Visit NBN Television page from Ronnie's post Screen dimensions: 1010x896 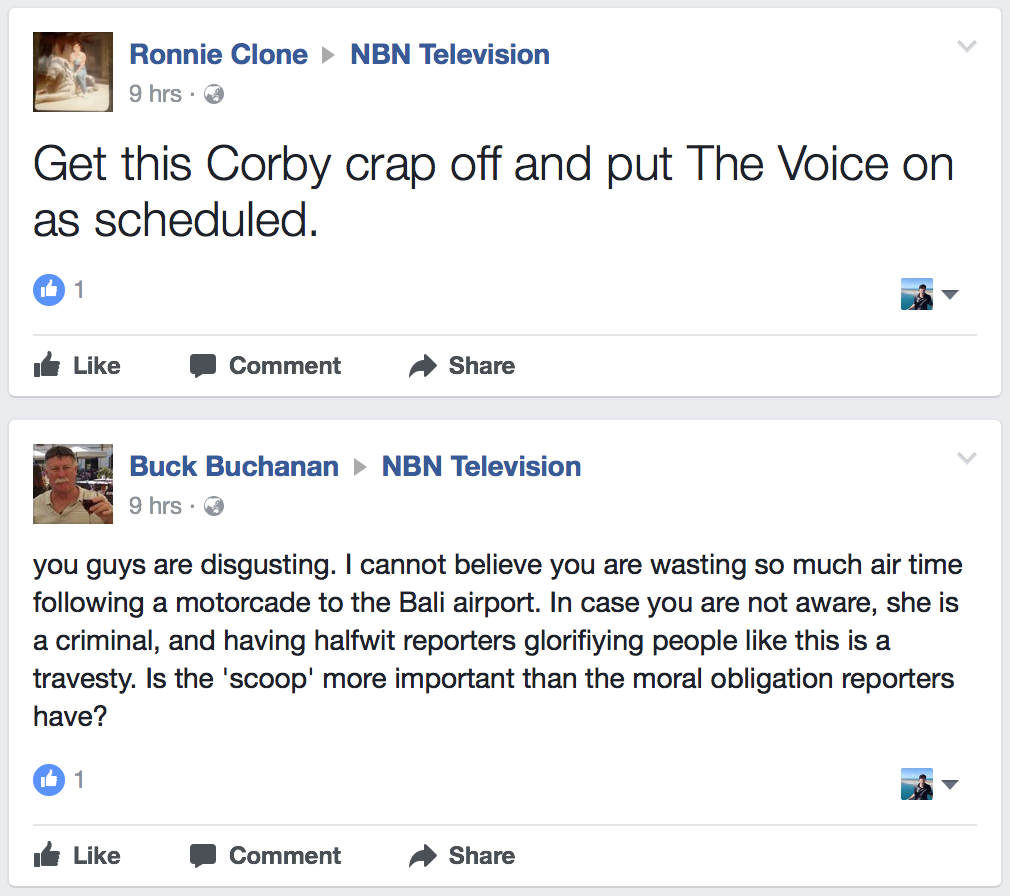450,54
